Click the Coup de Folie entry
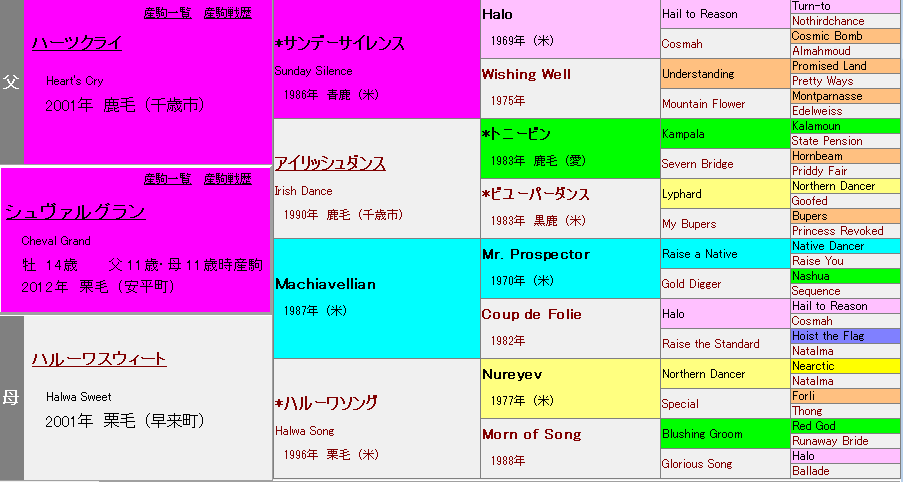The width and height of the screenshot is (903, 482). 531,314
